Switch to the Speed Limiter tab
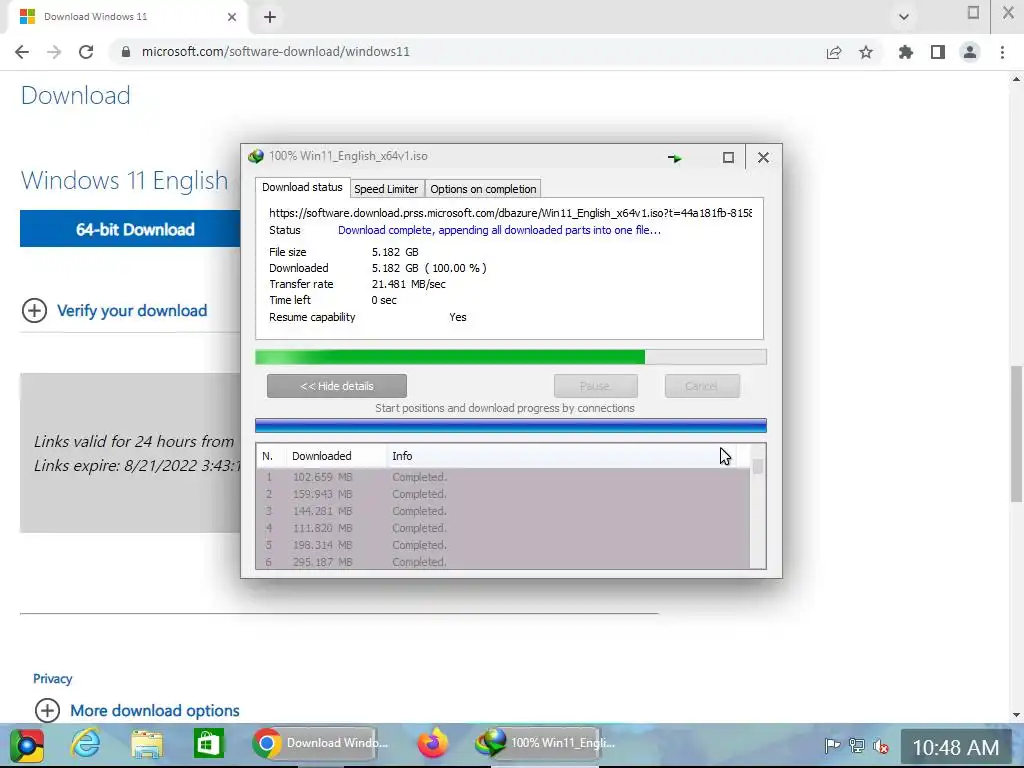This screenshot has width=1024, height=768. [x=386, y=189]
